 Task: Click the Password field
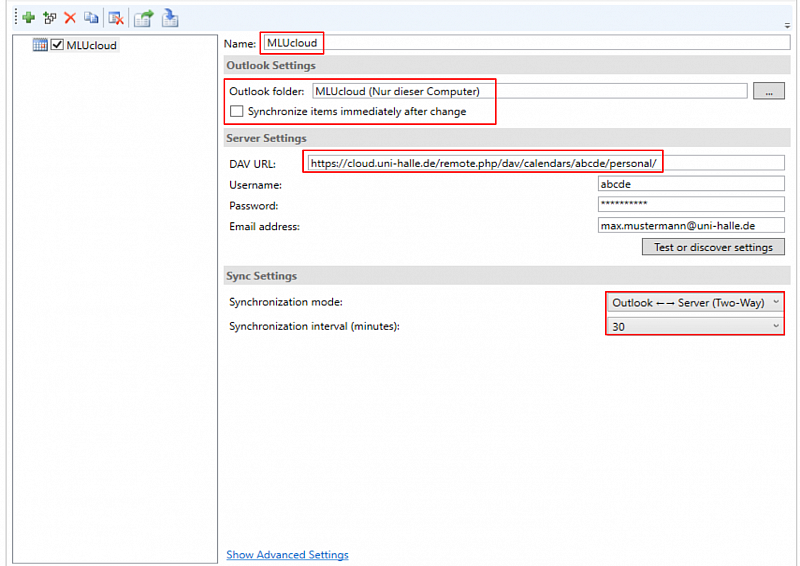[x=690, y=205]
